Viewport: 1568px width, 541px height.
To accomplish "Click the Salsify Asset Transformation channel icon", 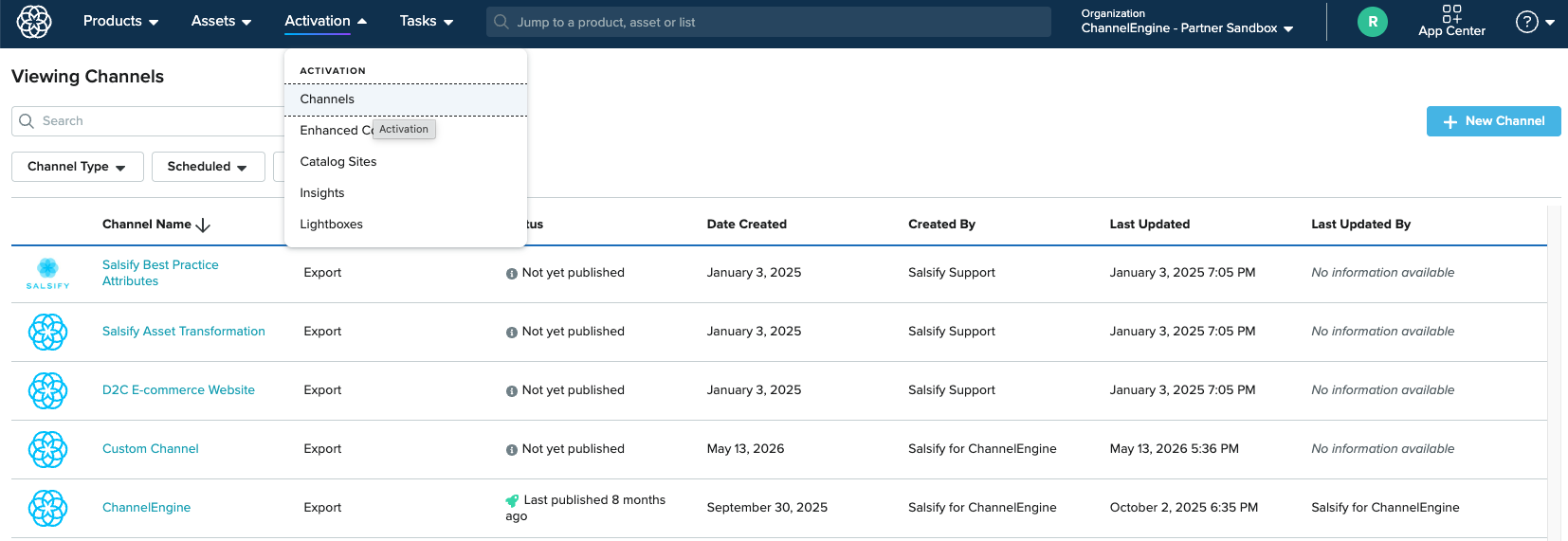I will (x=47, y=332).
